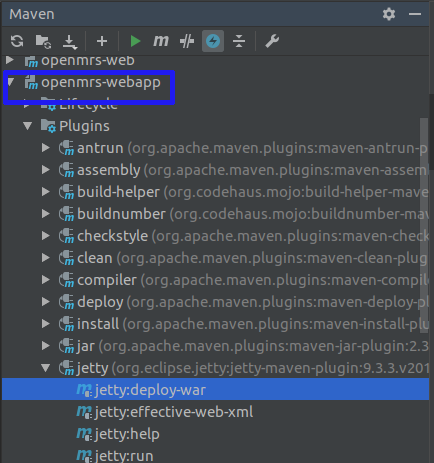Collapse the openmrs-webapp module

coord(11,82)
